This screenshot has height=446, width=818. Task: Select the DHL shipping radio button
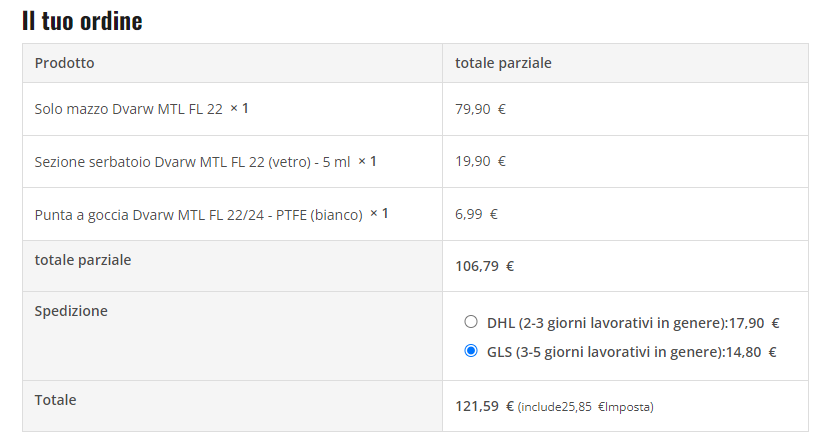(x=471, y=322)
